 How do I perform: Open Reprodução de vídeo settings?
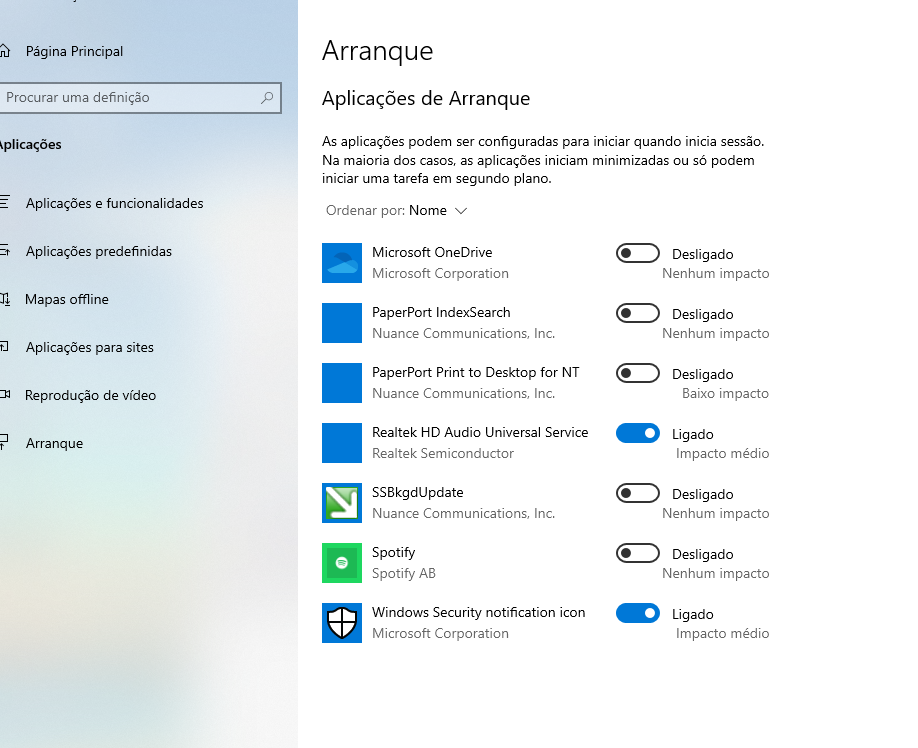90,395
